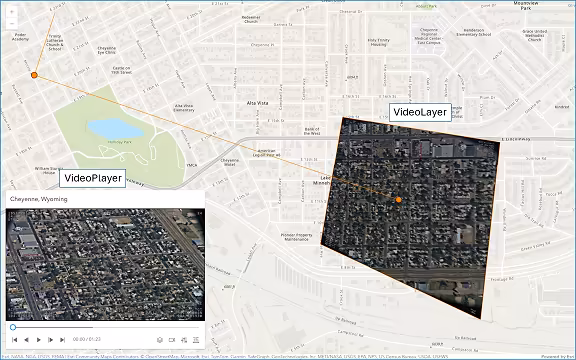Click the Castle on 19th Street label
This screenshot has width=576, height=360.
tap(122, 70)
